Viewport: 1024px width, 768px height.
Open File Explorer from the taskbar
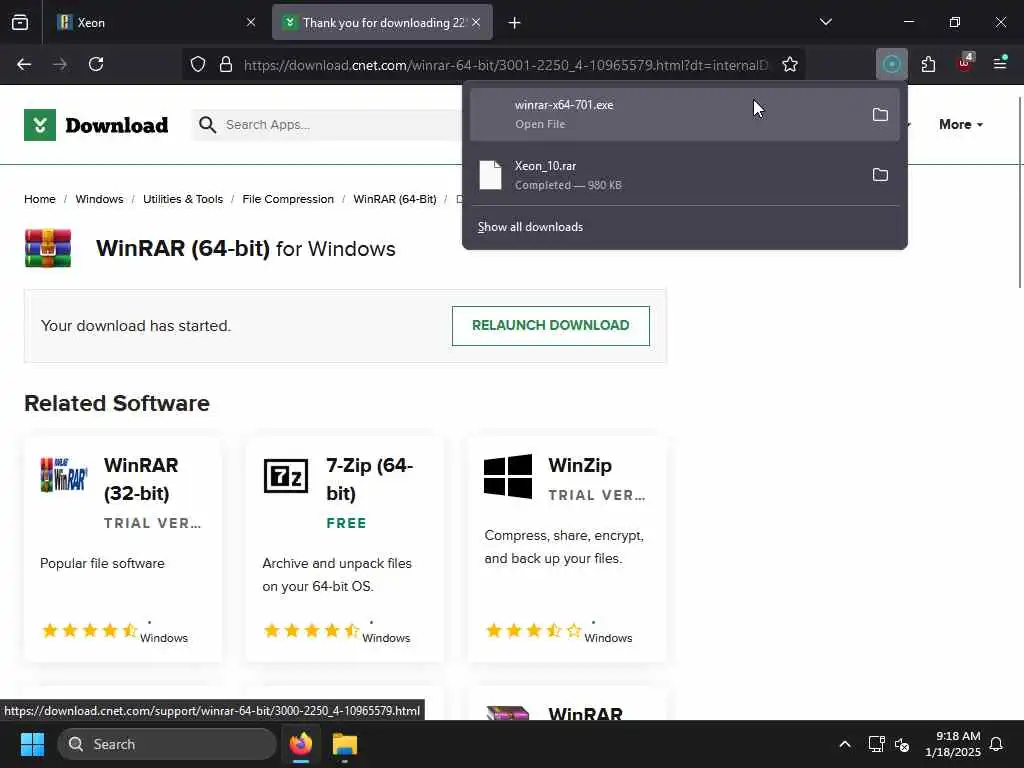pyautogui.click(x=345, y=744)
